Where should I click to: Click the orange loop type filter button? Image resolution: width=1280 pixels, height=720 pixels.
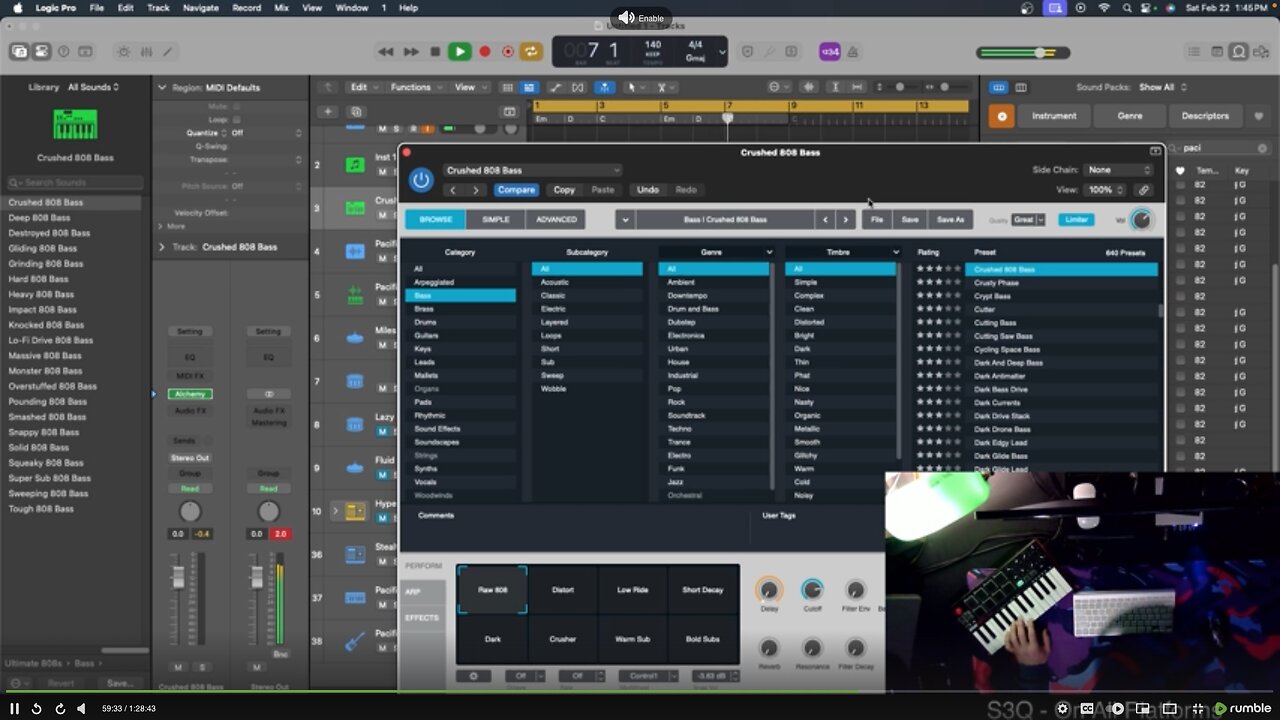pos(1001,116)
